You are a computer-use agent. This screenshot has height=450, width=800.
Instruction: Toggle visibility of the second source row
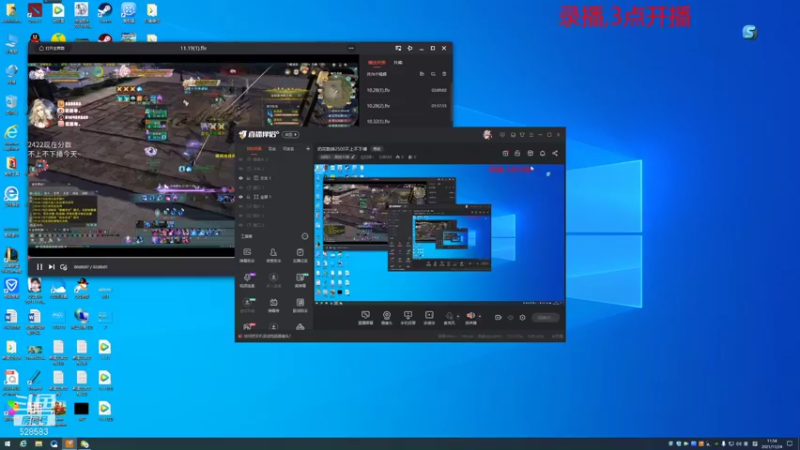coord(241,169)
